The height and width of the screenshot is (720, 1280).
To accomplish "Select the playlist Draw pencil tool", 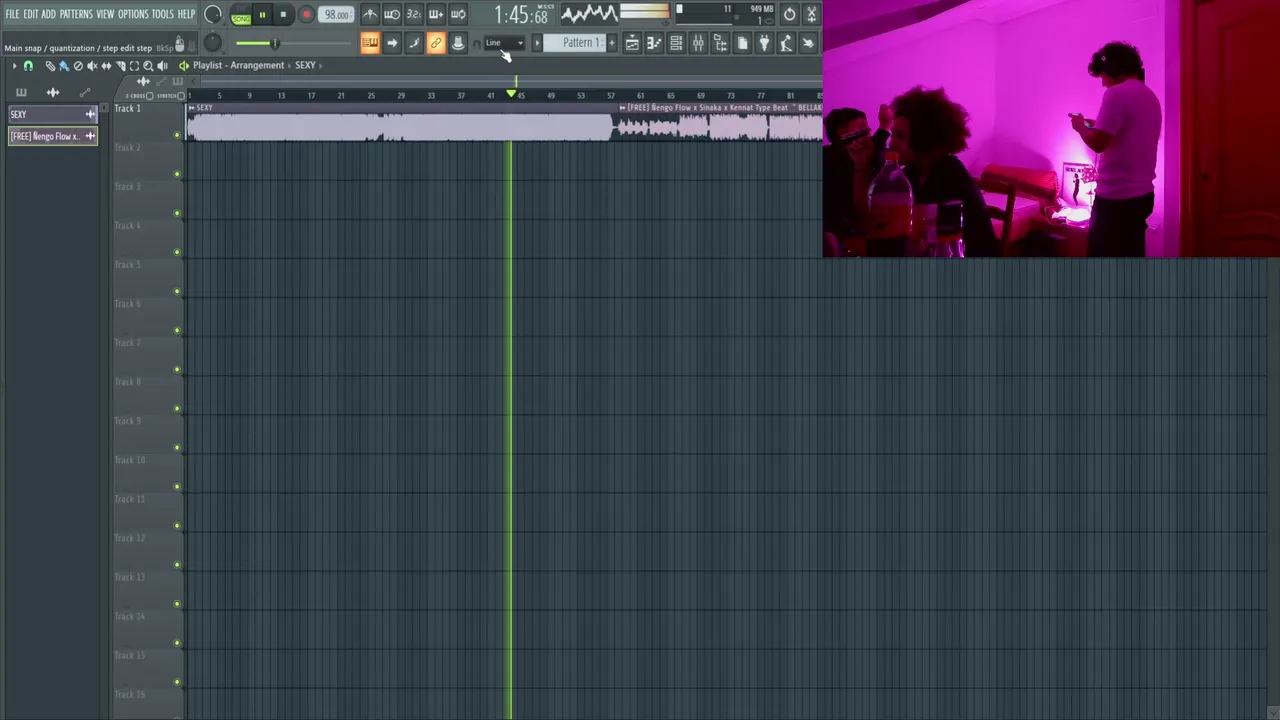I will coord(50,66).
